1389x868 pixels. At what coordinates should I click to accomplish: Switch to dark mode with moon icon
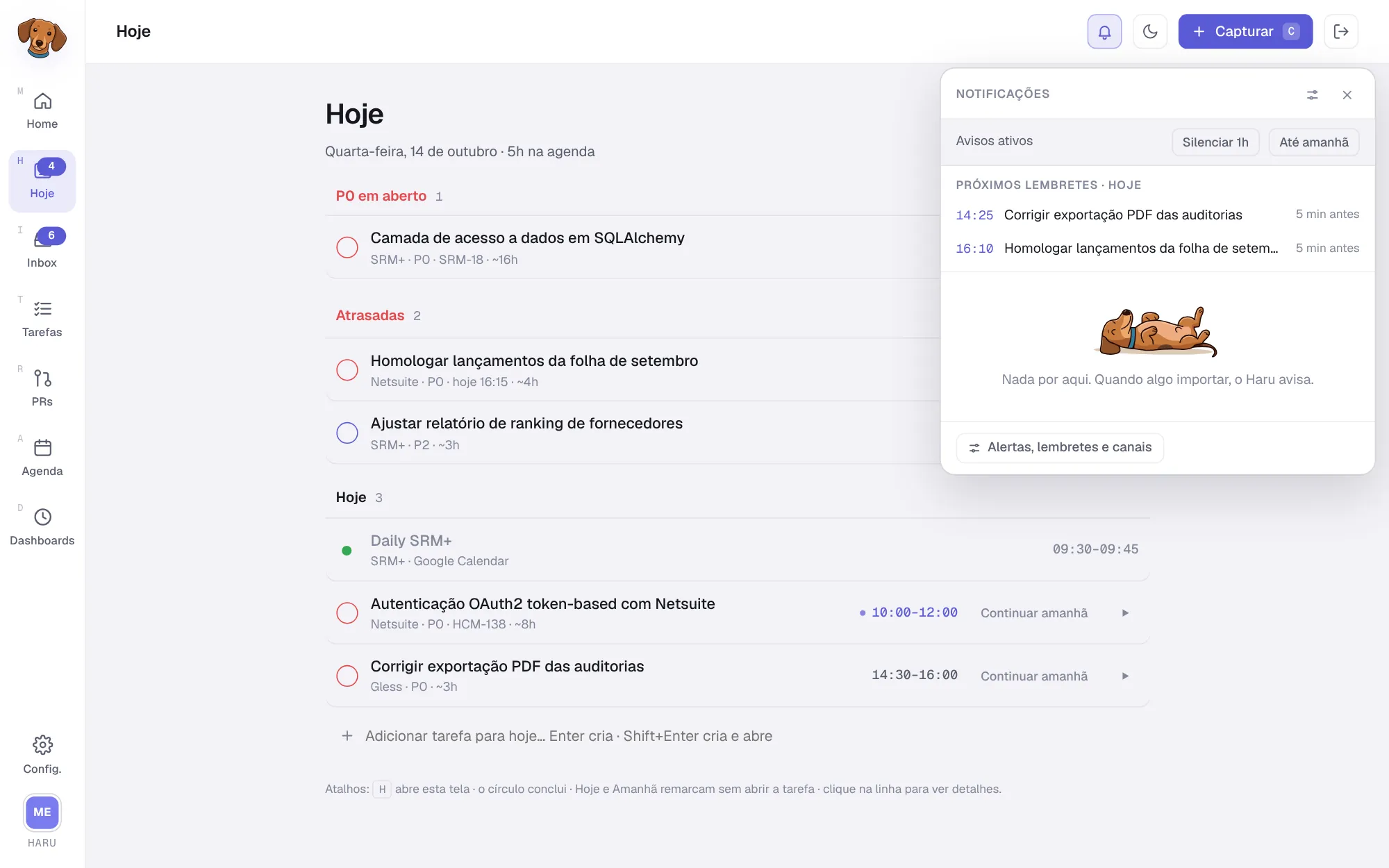[1150, 31]
